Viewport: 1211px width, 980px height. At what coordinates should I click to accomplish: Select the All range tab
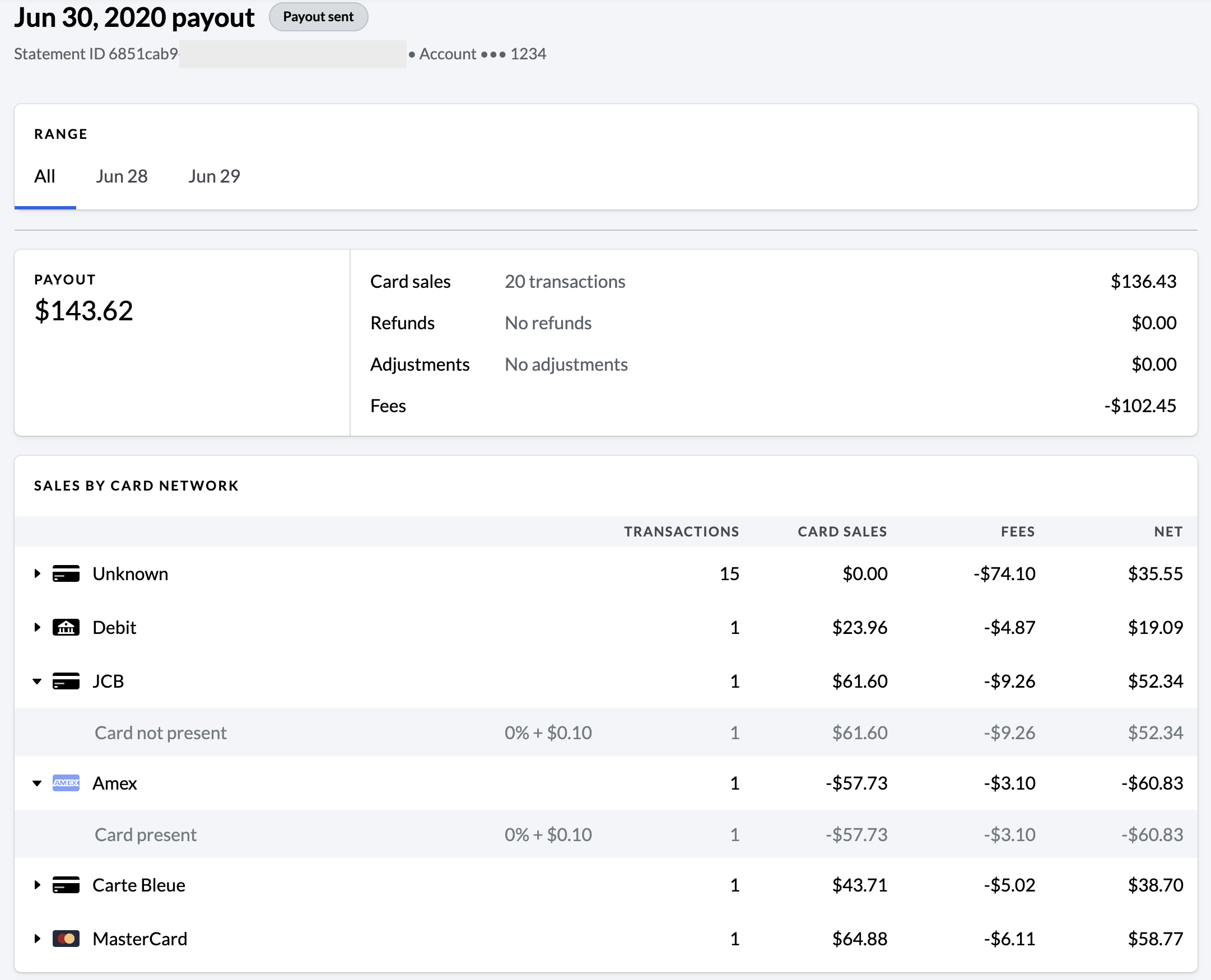(45, 177)
